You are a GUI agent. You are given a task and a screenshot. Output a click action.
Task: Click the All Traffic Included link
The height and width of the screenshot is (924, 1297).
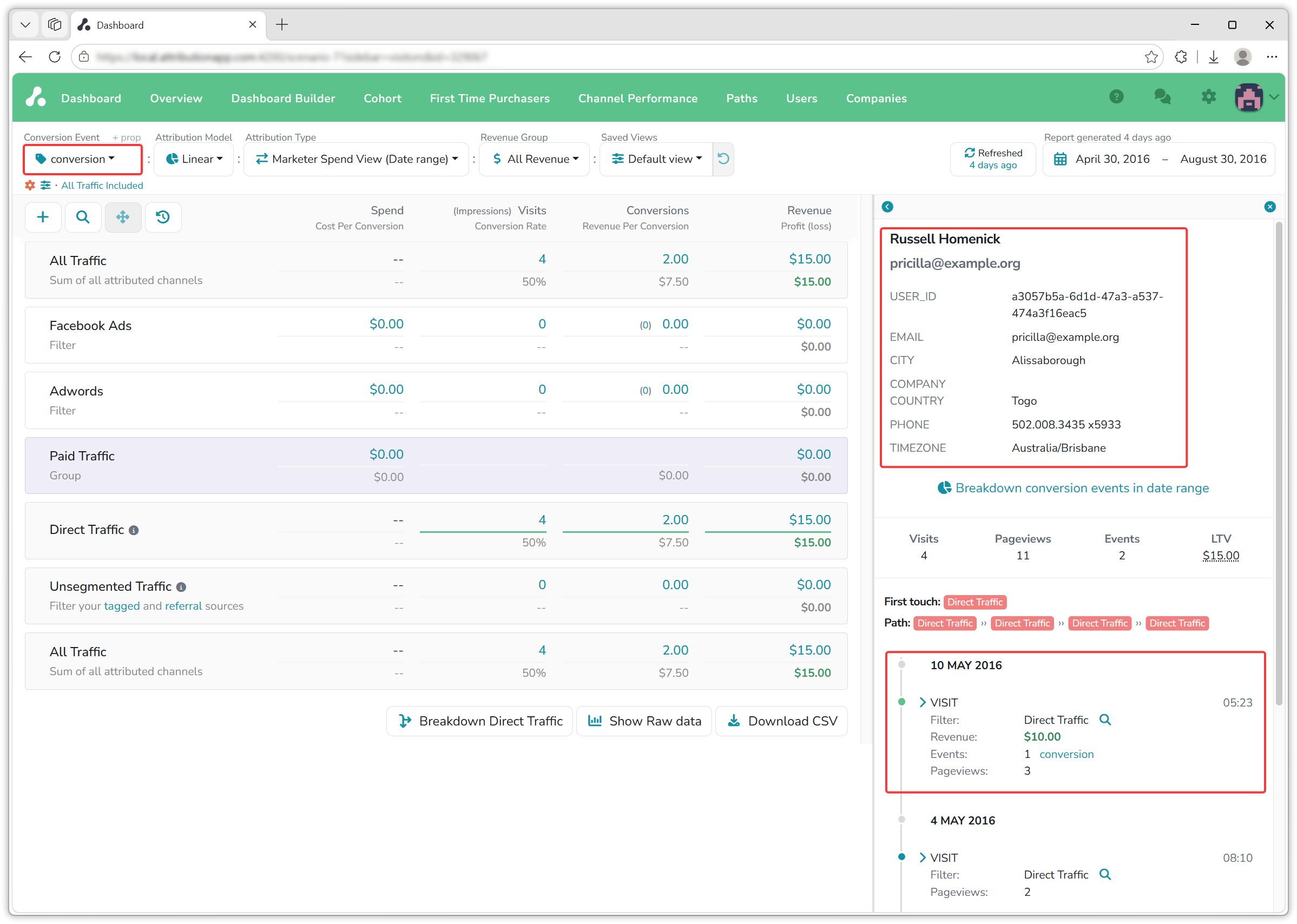tap(102, 186)
